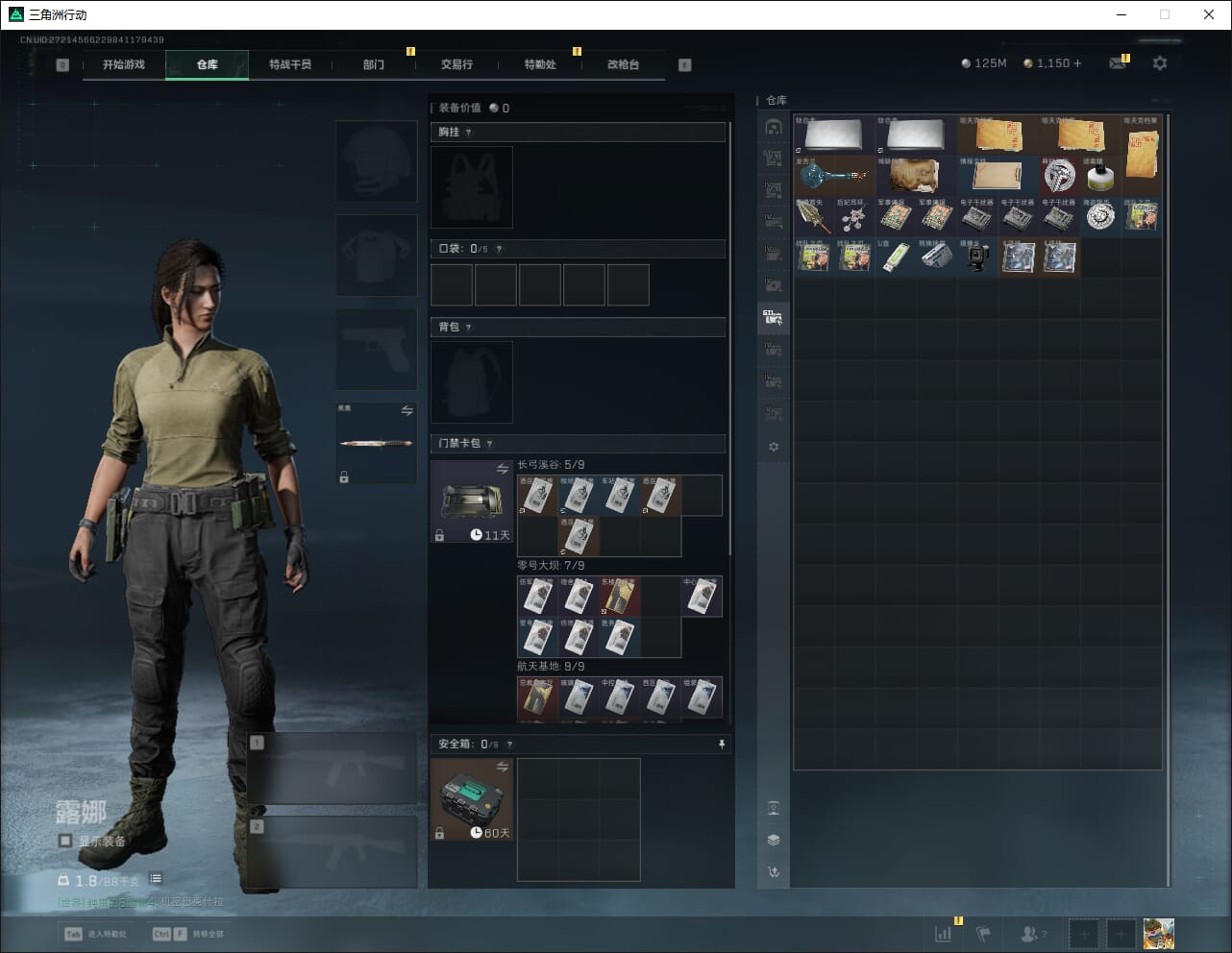The width and height of the screenshot is (1232, 953).
Task: Open the first warehouse container tab
Action: (774, 127)
